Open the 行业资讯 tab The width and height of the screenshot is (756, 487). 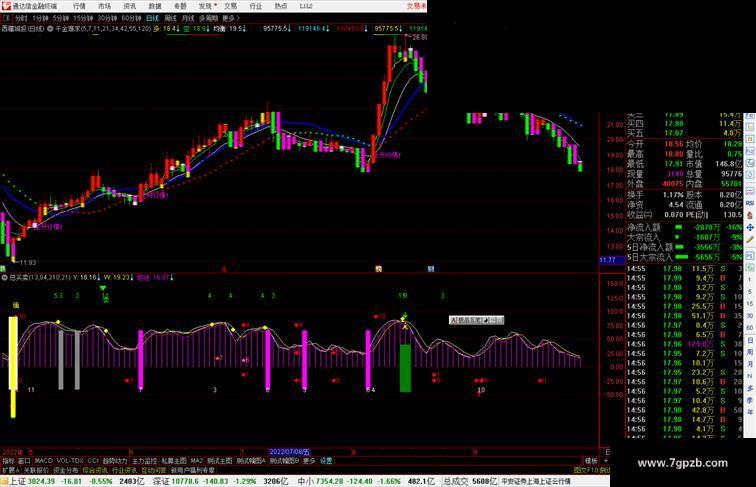click(x=124, y=470)
